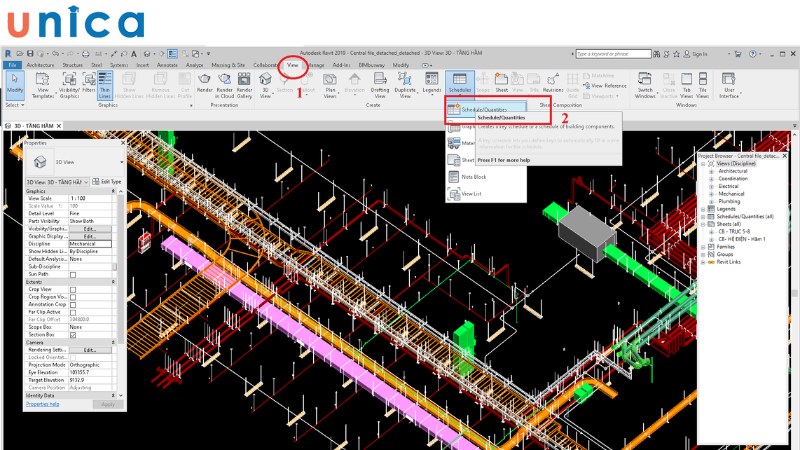Click the text tool A icon
Image resolution: width=800 pixels, height=450 pixels.
click(x=134, y=54)
